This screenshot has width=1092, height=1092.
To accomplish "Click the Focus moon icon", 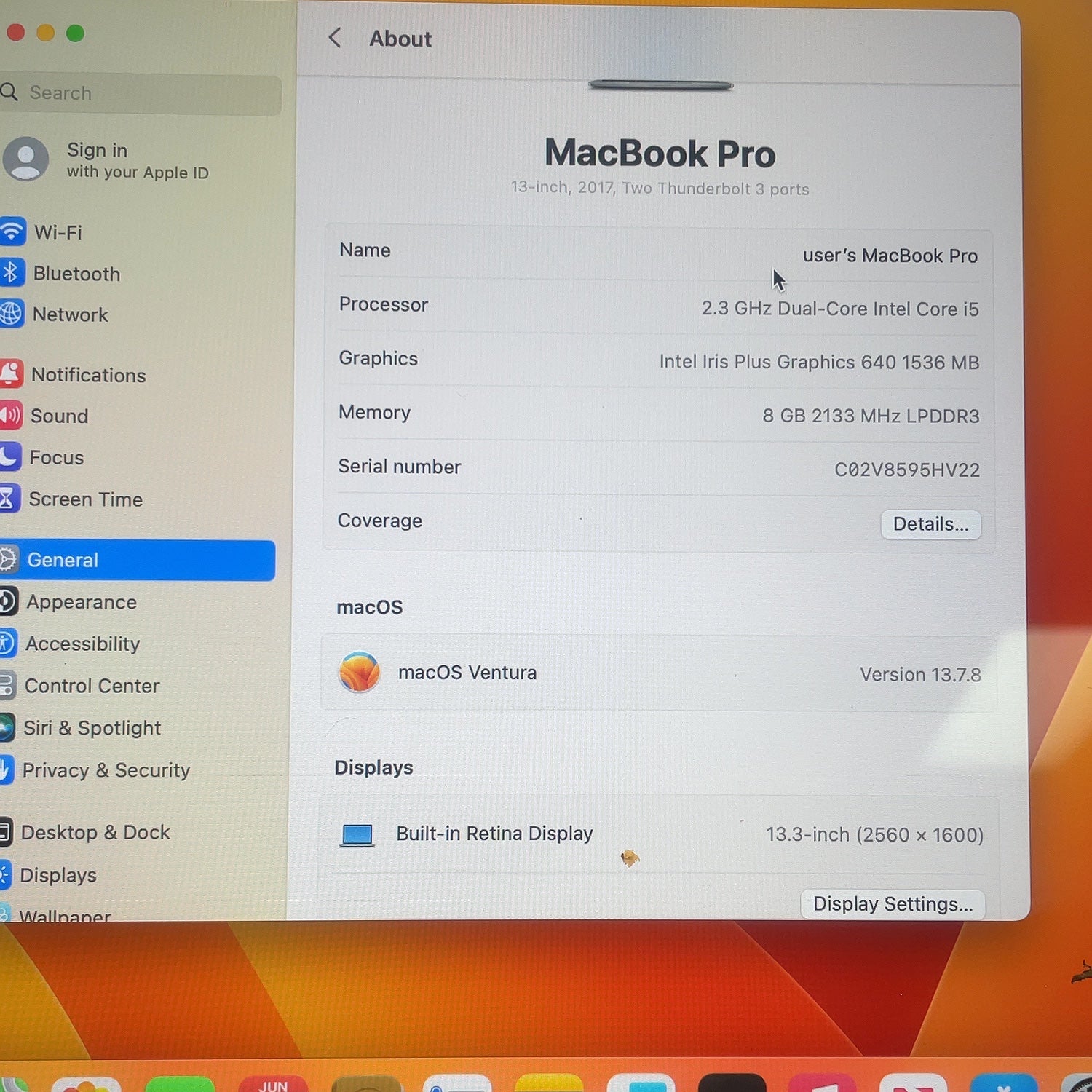I will pos(9,457).
